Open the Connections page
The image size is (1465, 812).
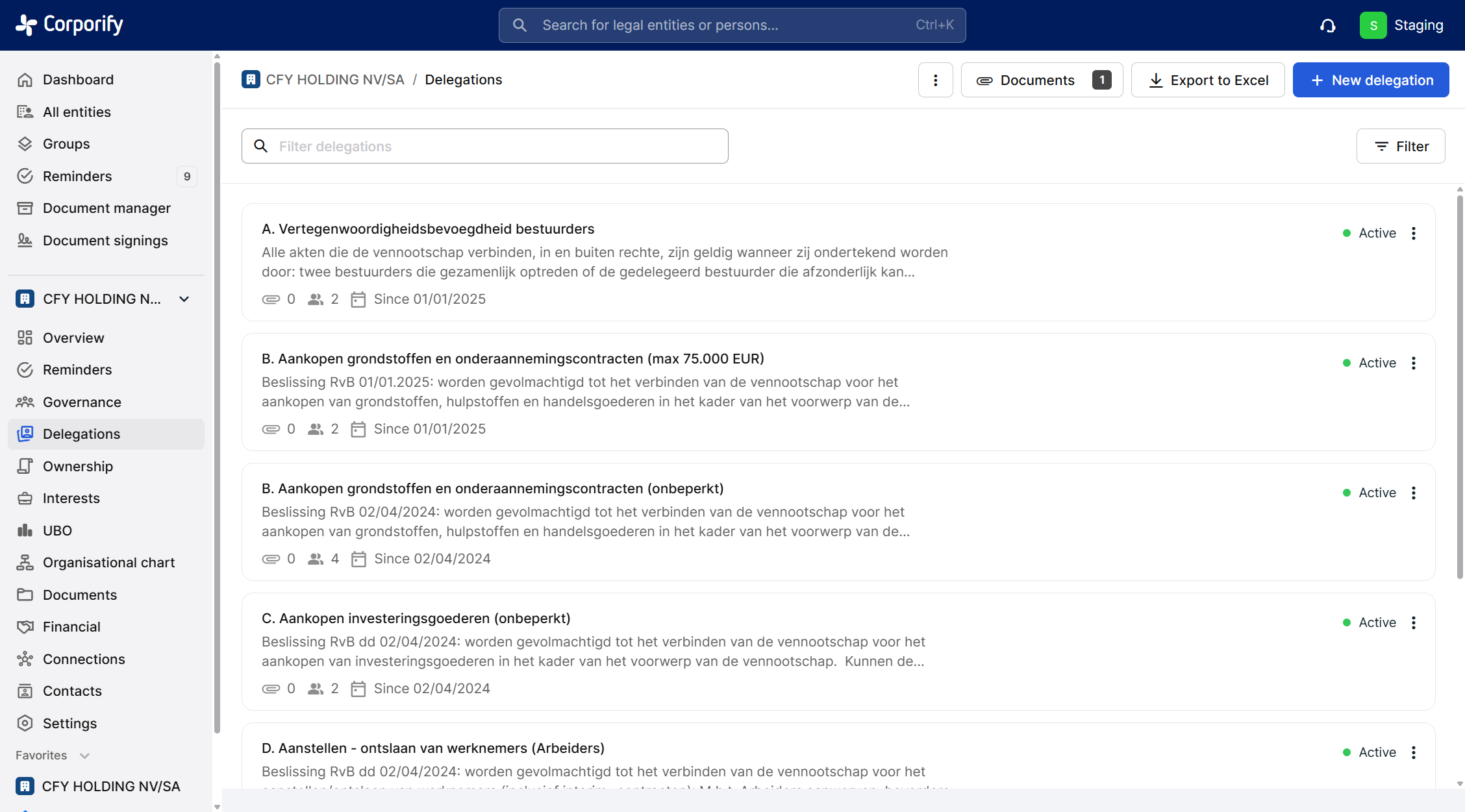click(x=84, y=659)
